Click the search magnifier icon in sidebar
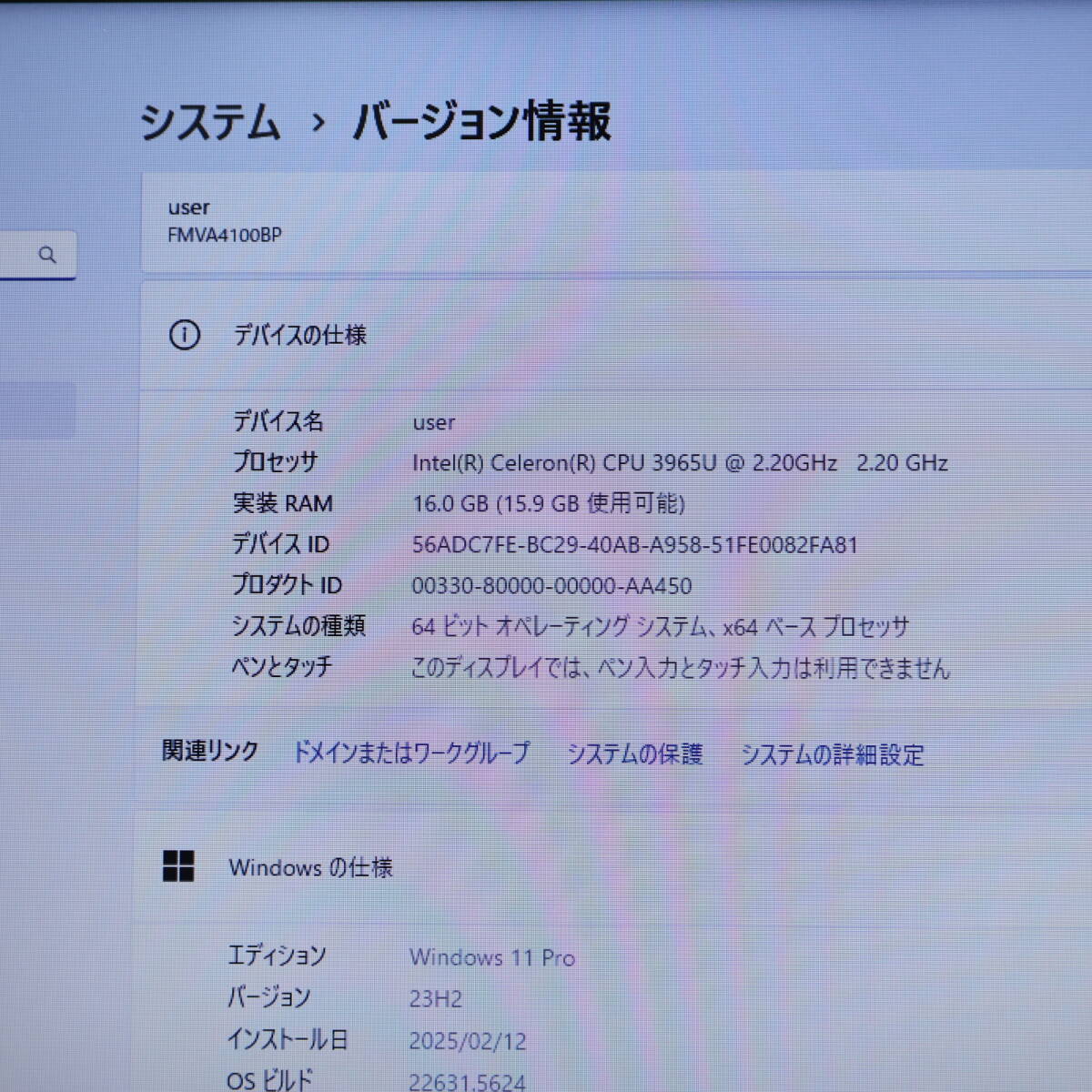Screen dimensions: 1092x1092 coord(47,255)
